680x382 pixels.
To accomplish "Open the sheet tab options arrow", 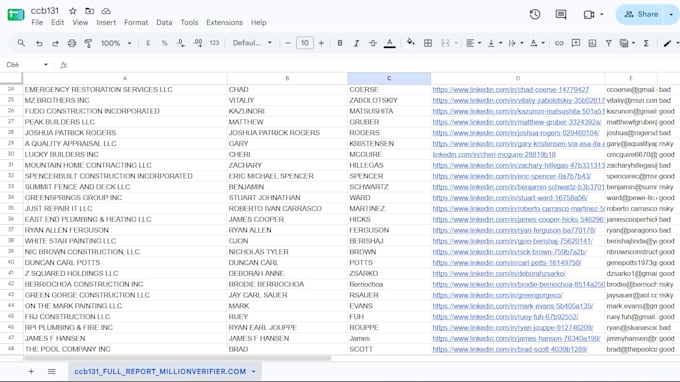I will coord(254,372).
